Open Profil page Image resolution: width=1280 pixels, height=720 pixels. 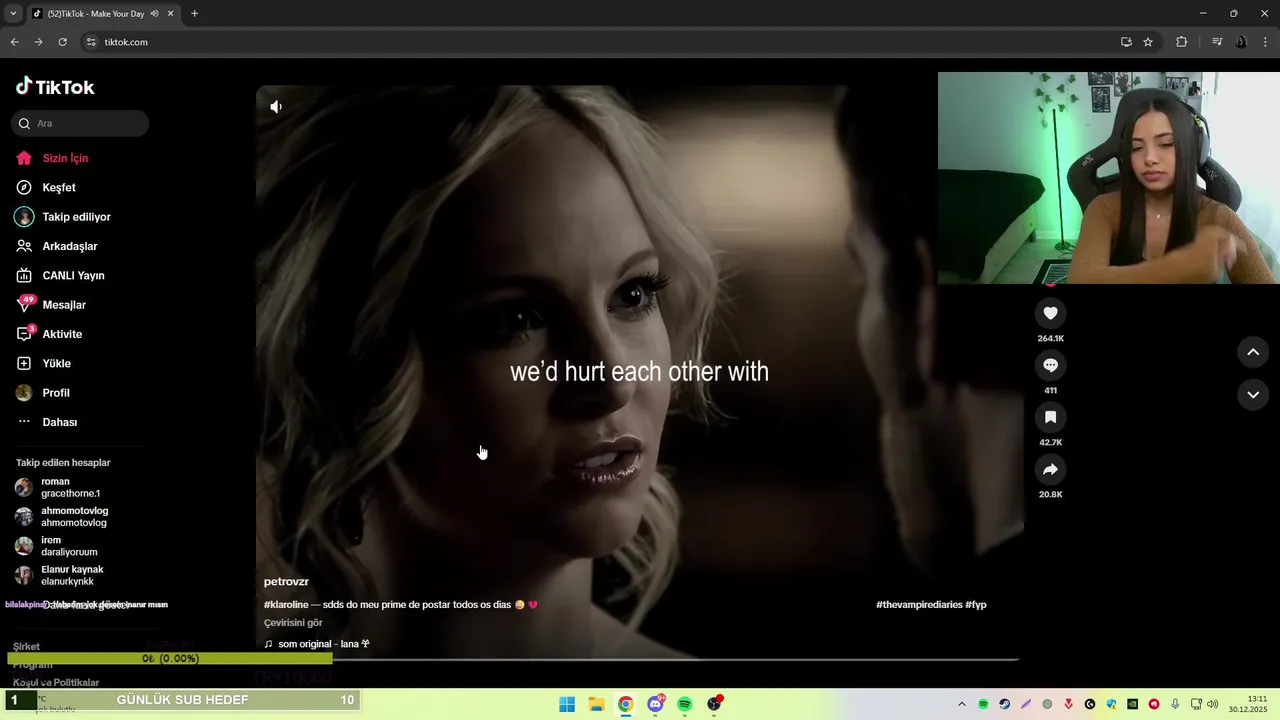[43, 393]
